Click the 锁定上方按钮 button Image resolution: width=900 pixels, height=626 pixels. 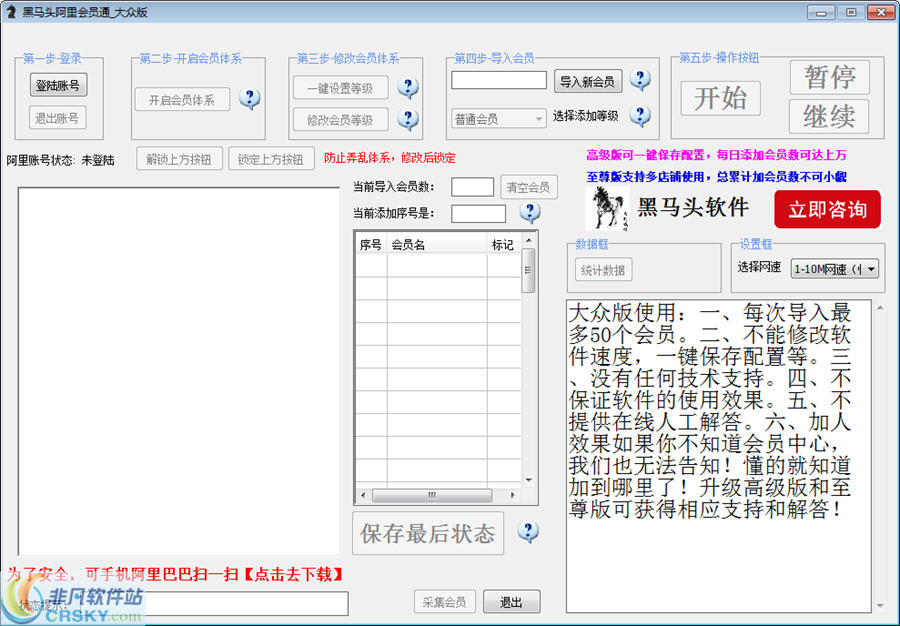[271, 159]
